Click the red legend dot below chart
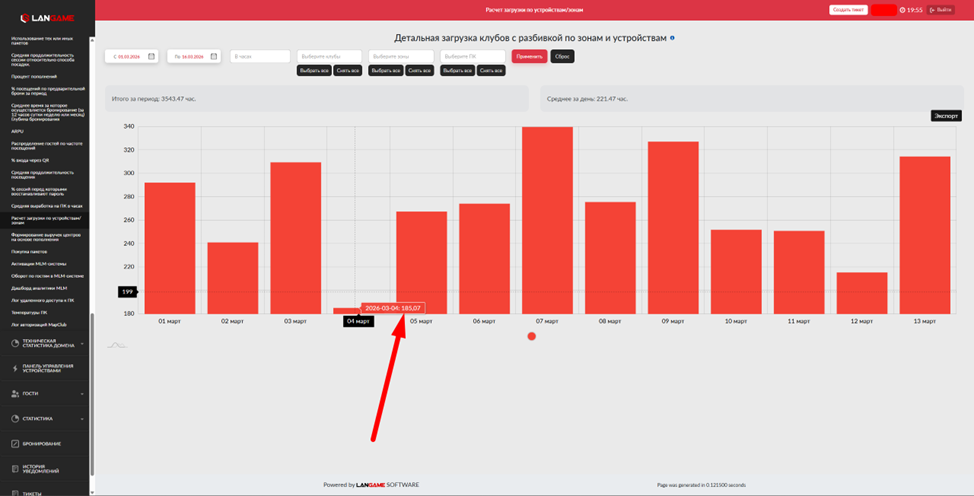 pos(531,336)
